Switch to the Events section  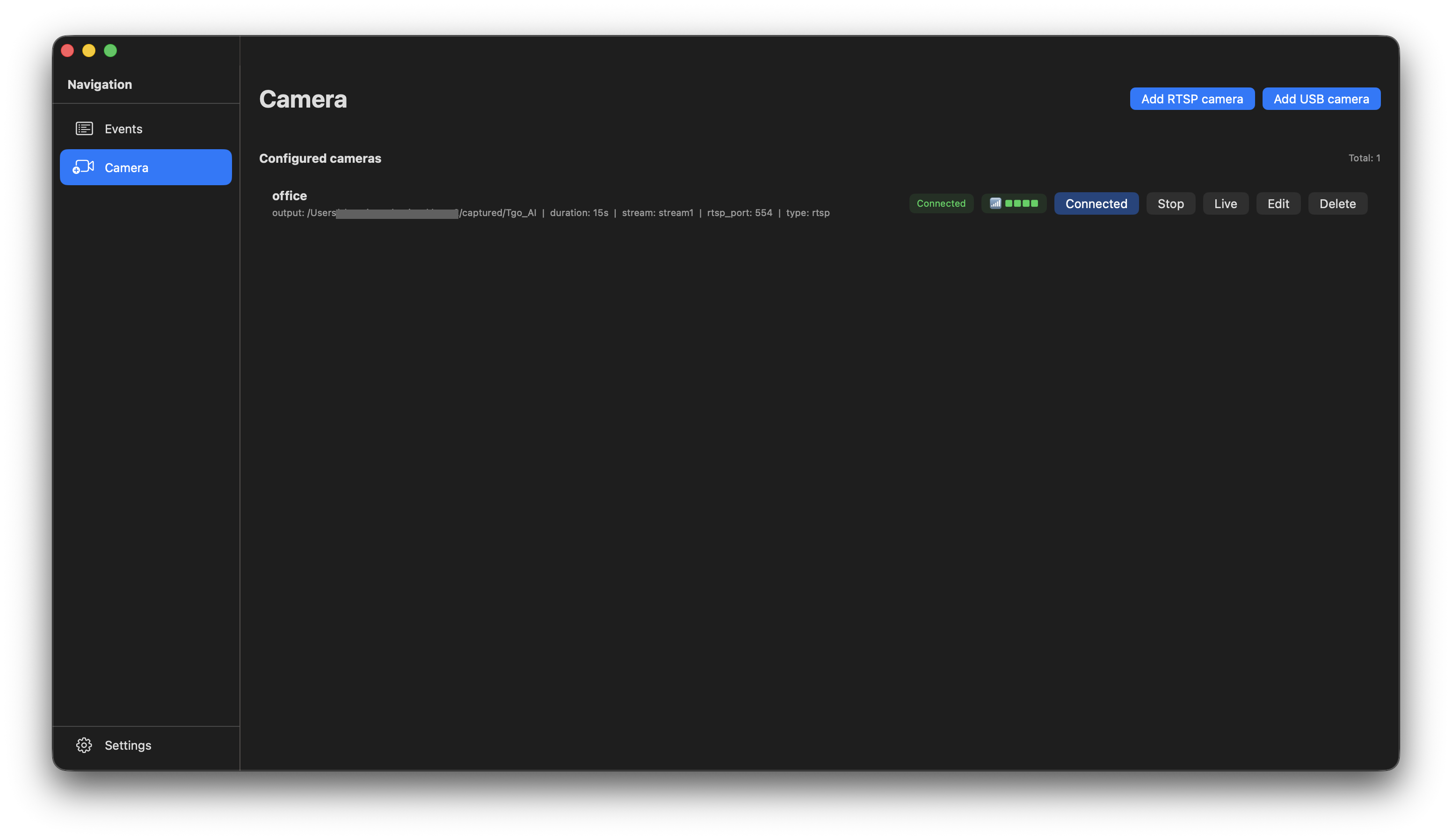click(x=123, y=129)
